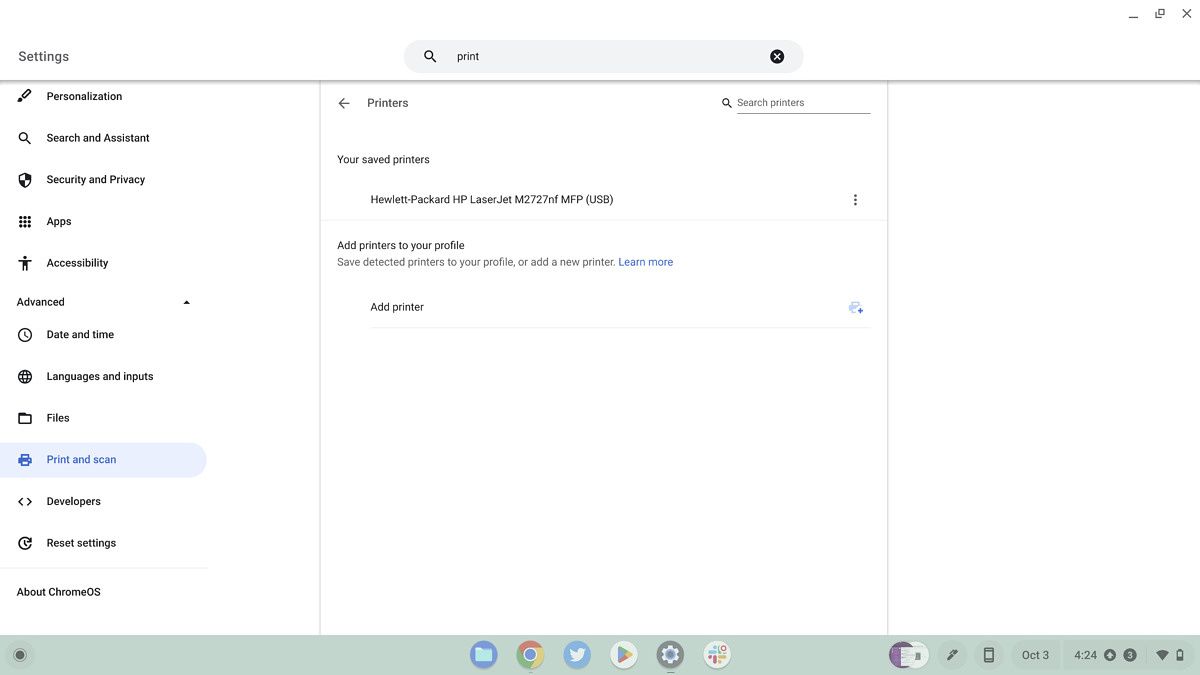Open the clock in the status area

click(x=1088, y=654)
